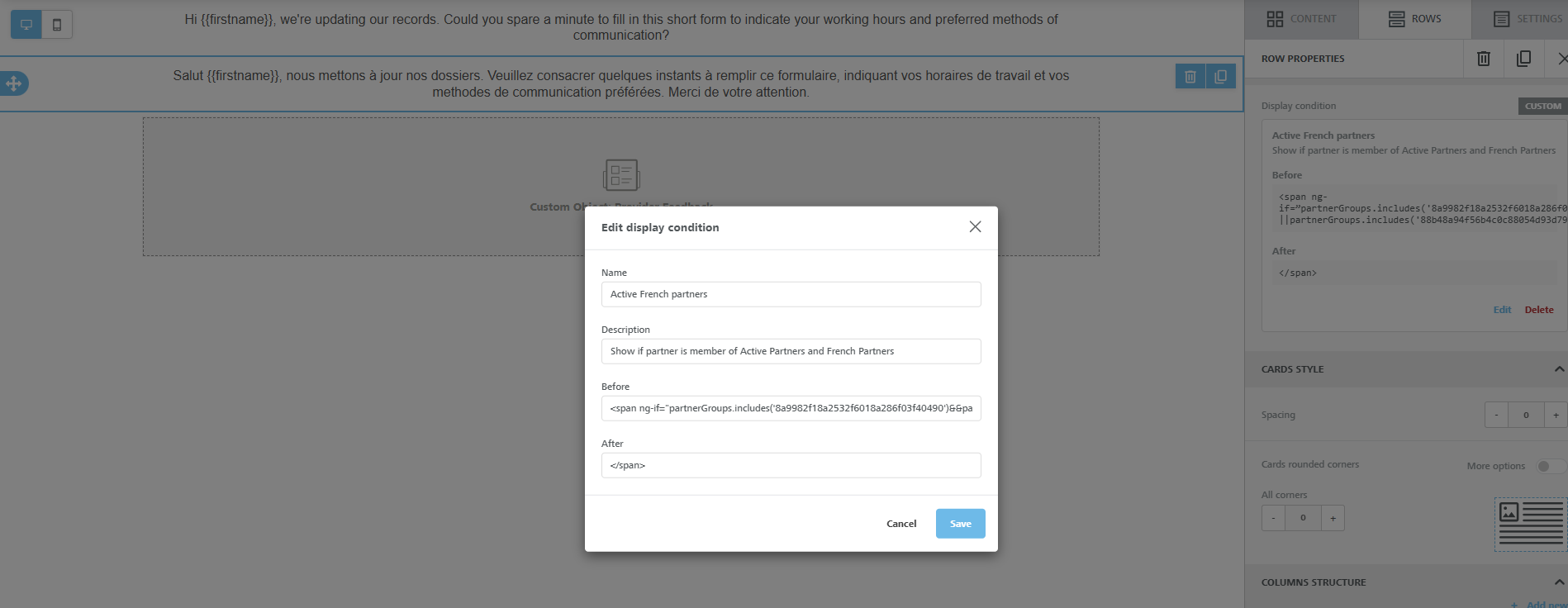This screenshot has height=608, width=1568.
Task: Dismiss the Edit display condition dialog via X
Action: pyautogui.click(x=975, y=226)
